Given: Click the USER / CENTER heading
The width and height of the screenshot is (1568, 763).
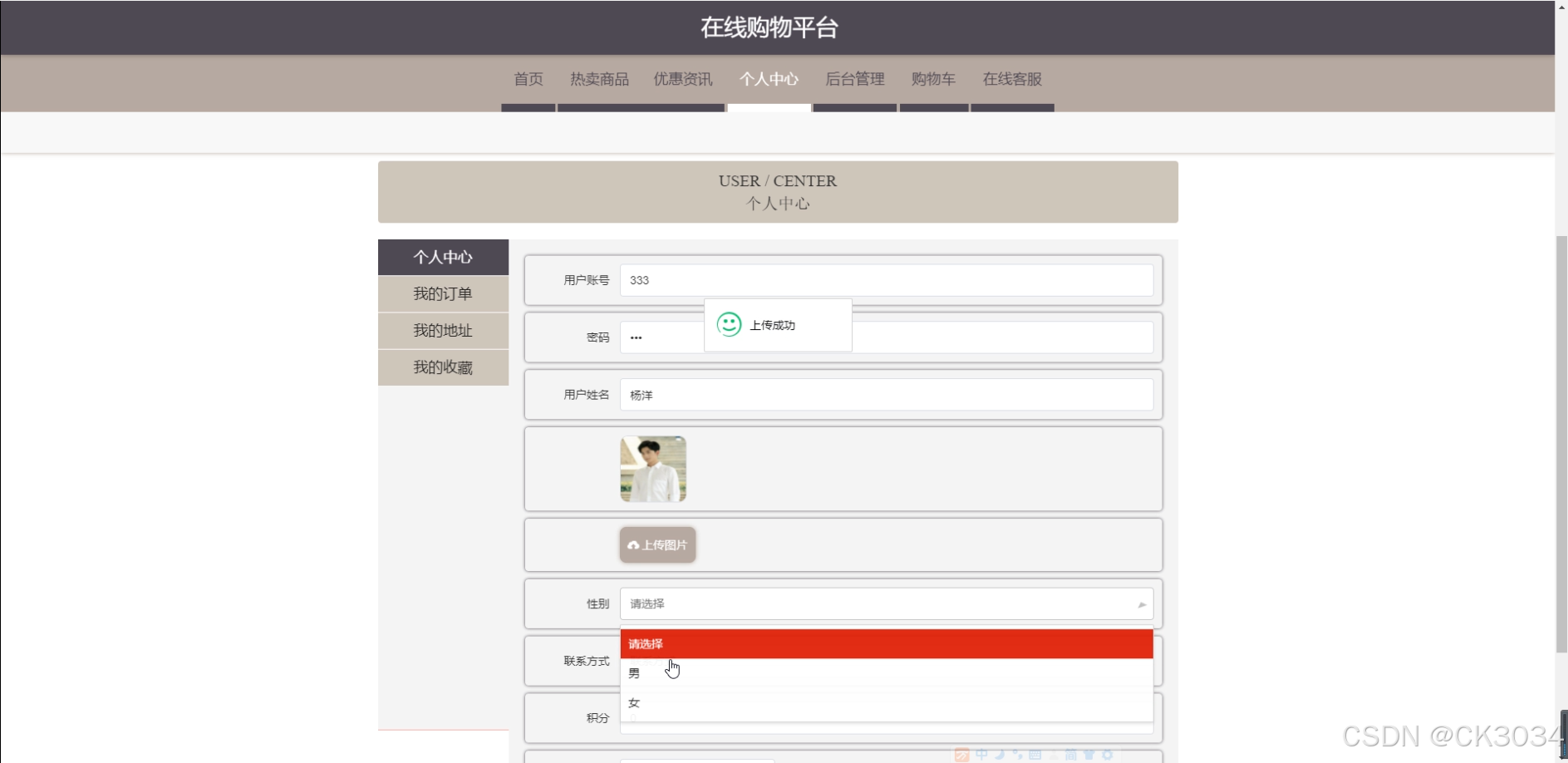Looking at the screenshot, I should pyautogui.click(x=778, y=180).
